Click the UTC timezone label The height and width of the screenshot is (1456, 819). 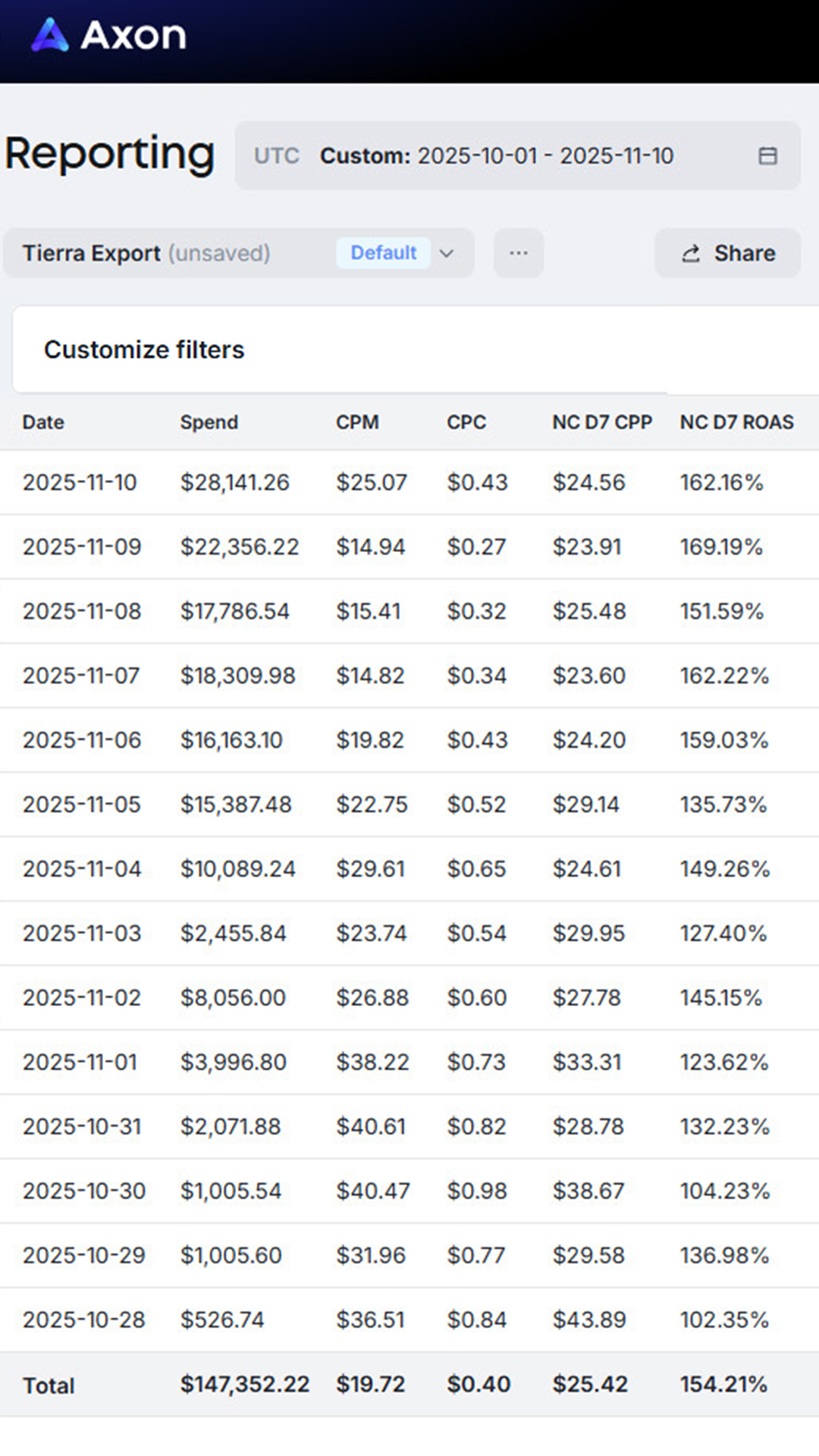click(278, 156)
